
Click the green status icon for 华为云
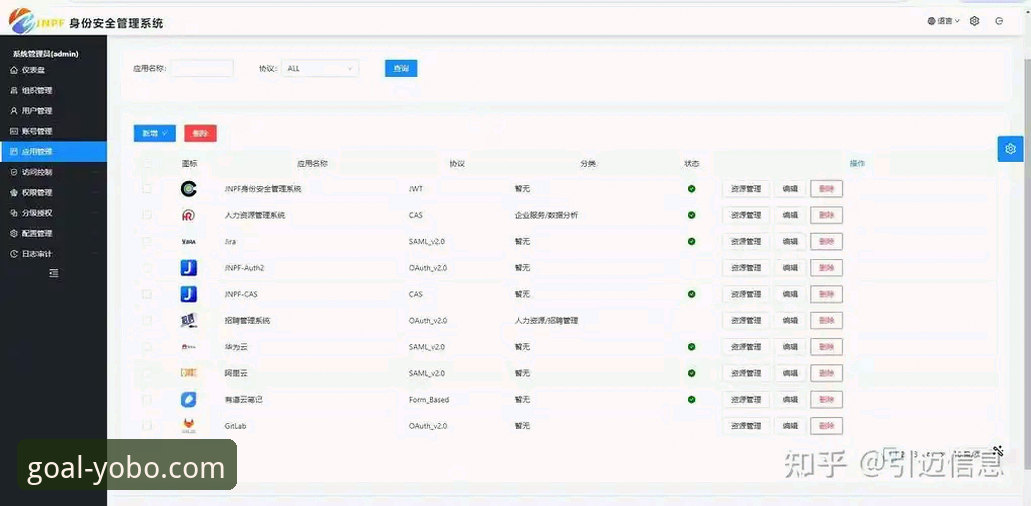click(691, 346)
